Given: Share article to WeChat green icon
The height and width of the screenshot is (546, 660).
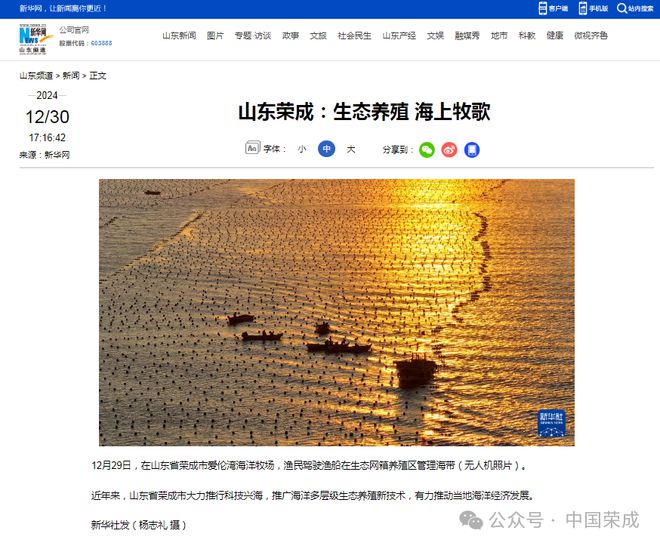Looking at the screenshot, I should [427, 150].
